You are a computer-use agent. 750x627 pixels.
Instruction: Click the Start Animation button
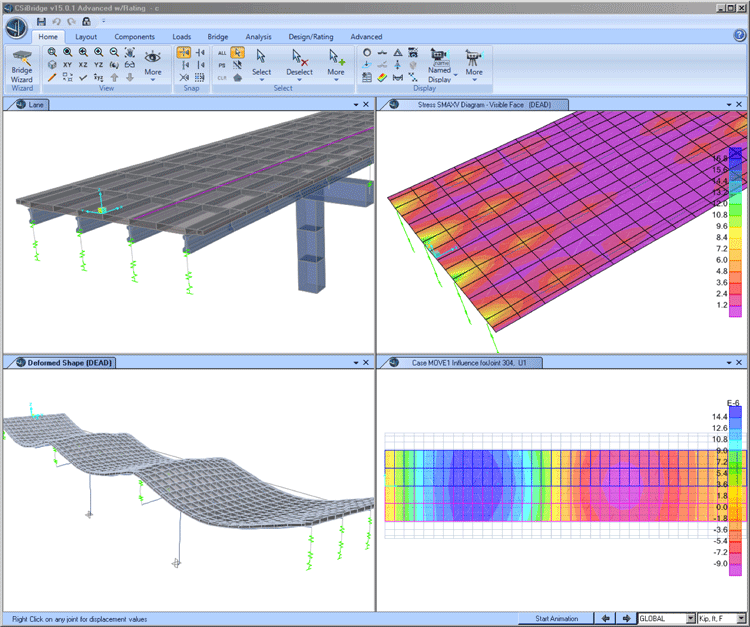556,619
